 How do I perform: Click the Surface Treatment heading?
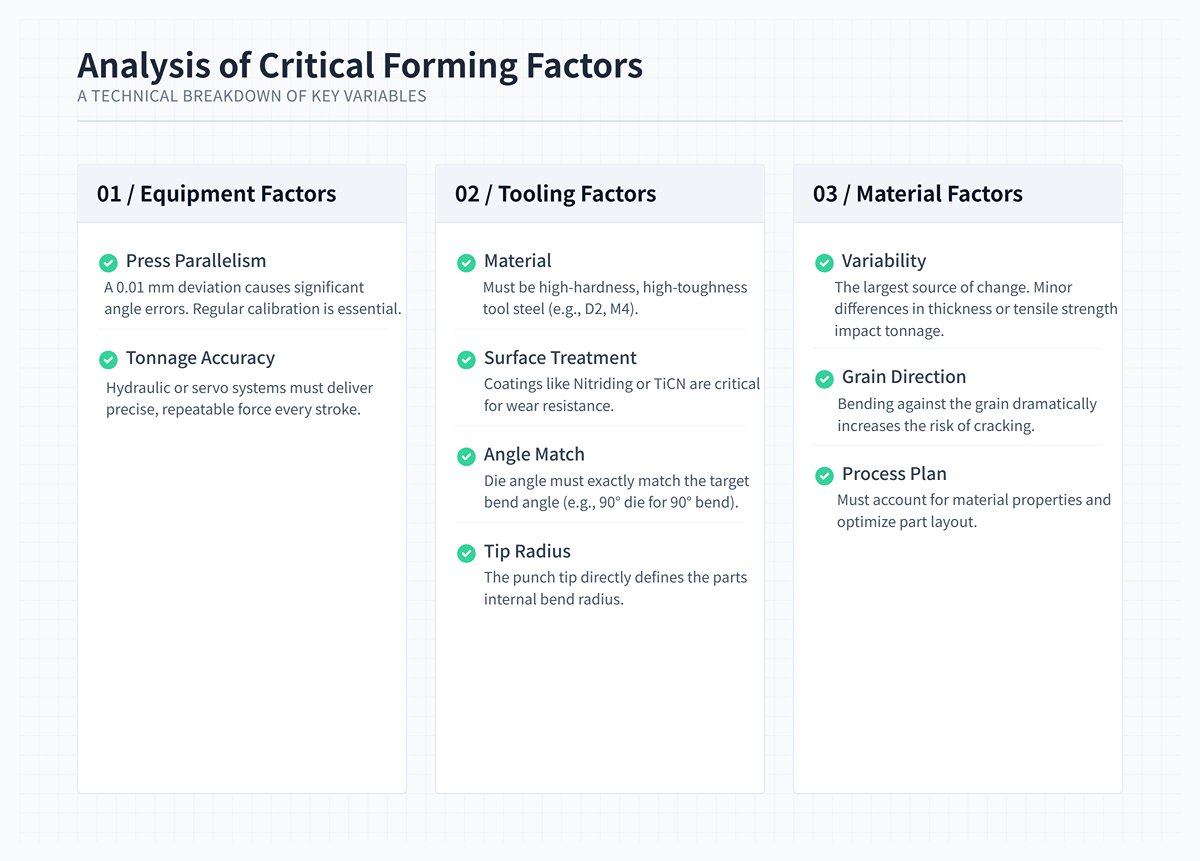click(x=560, y=358)
